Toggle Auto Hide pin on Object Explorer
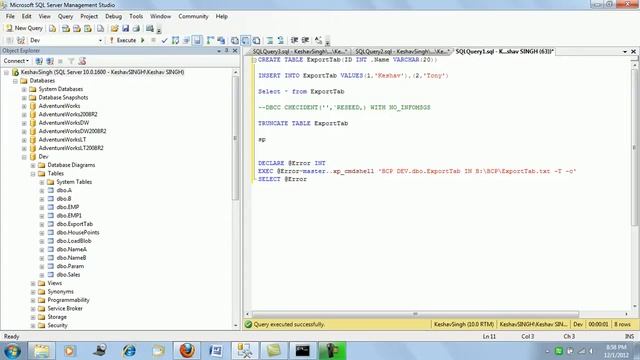640x360 pixels. point(227,51)
